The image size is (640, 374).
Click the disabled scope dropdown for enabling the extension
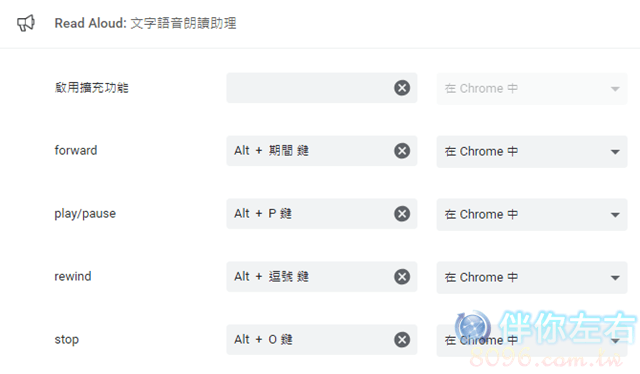click(532, 89)
